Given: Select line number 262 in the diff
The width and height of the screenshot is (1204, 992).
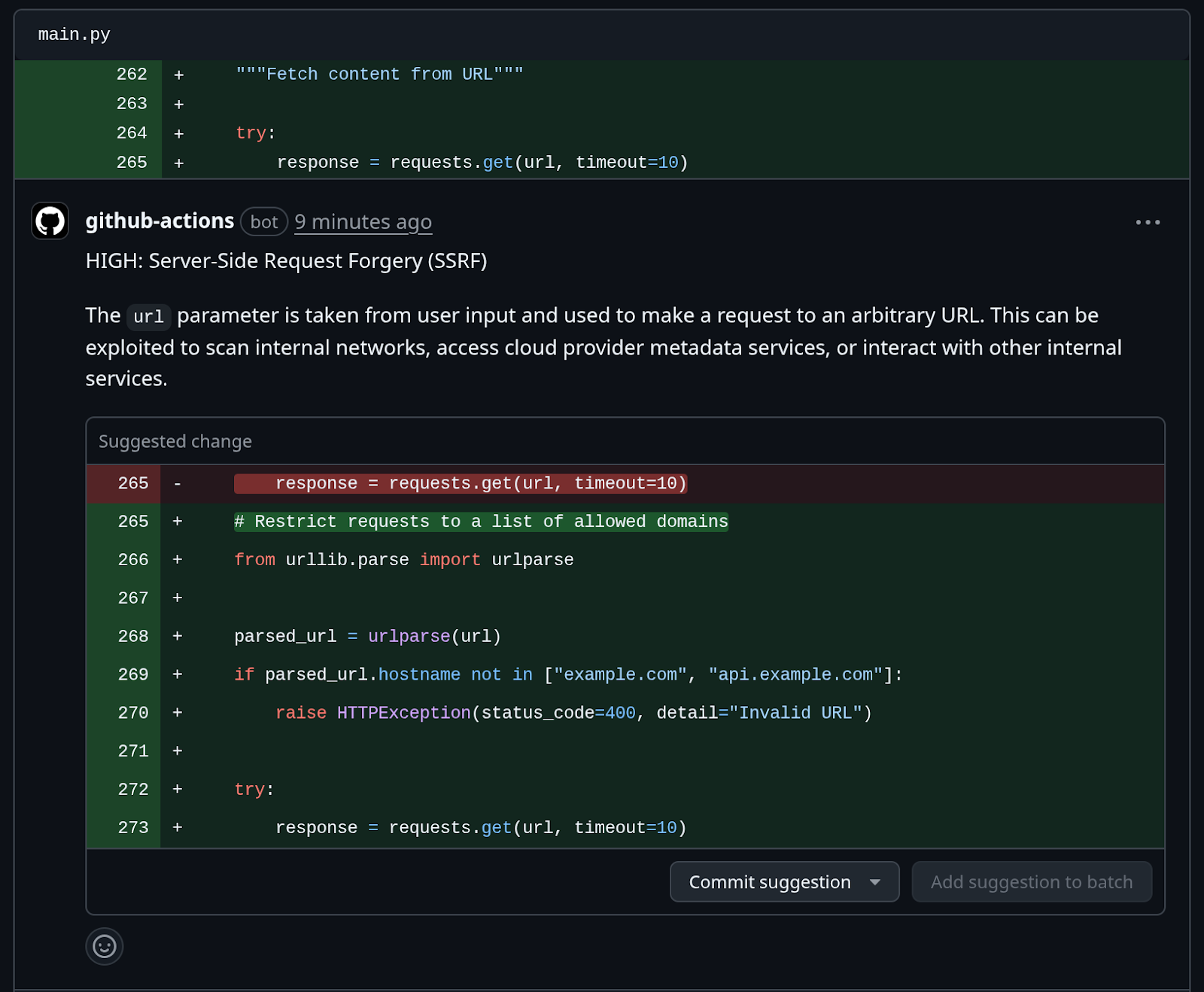Looking at the screenshot, I should pyautogui.click(x=132, y=75).
